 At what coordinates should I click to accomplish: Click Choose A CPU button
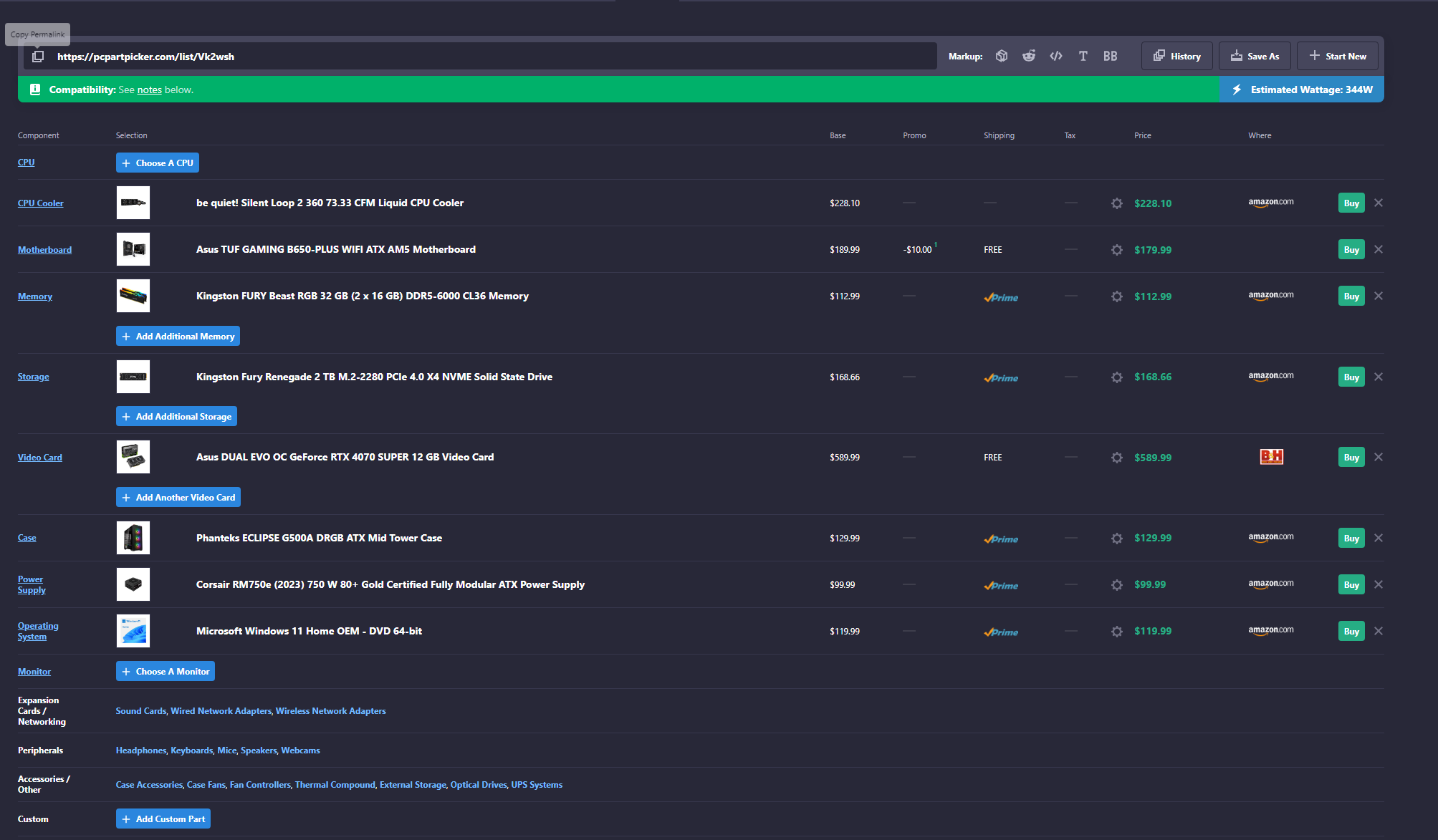click(158, 163)
